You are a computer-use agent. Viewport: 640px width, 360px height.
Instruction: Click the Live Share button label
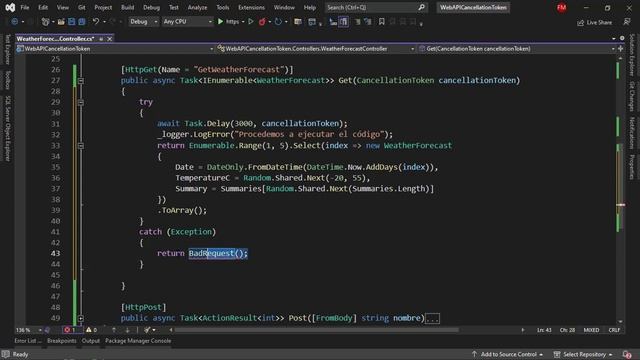click(x=599, y=22)
